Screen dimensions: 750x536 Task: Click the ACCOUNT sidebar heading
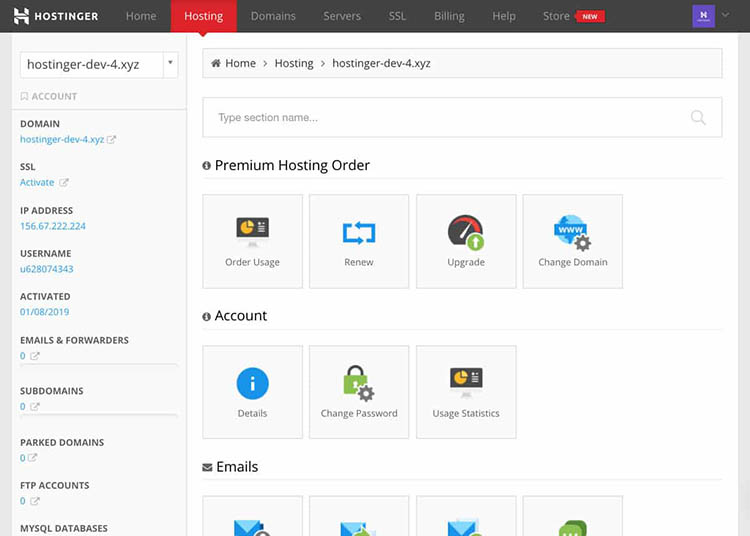[54, 96]
